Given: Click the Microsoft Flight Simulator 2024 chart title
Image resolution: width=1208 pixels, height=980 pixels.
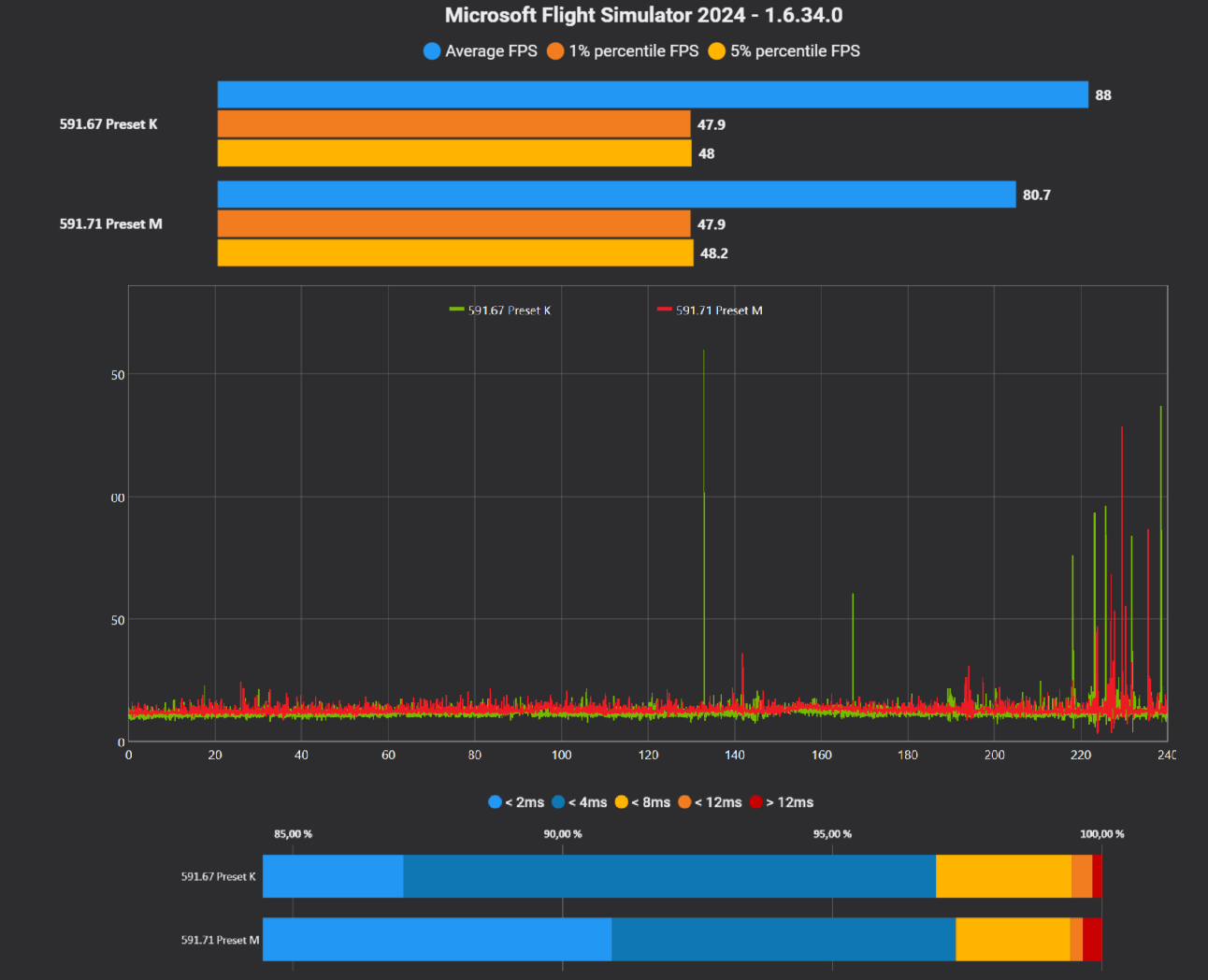Looking at the screenshot, I should pyautogui.click(x=643, y=15).
